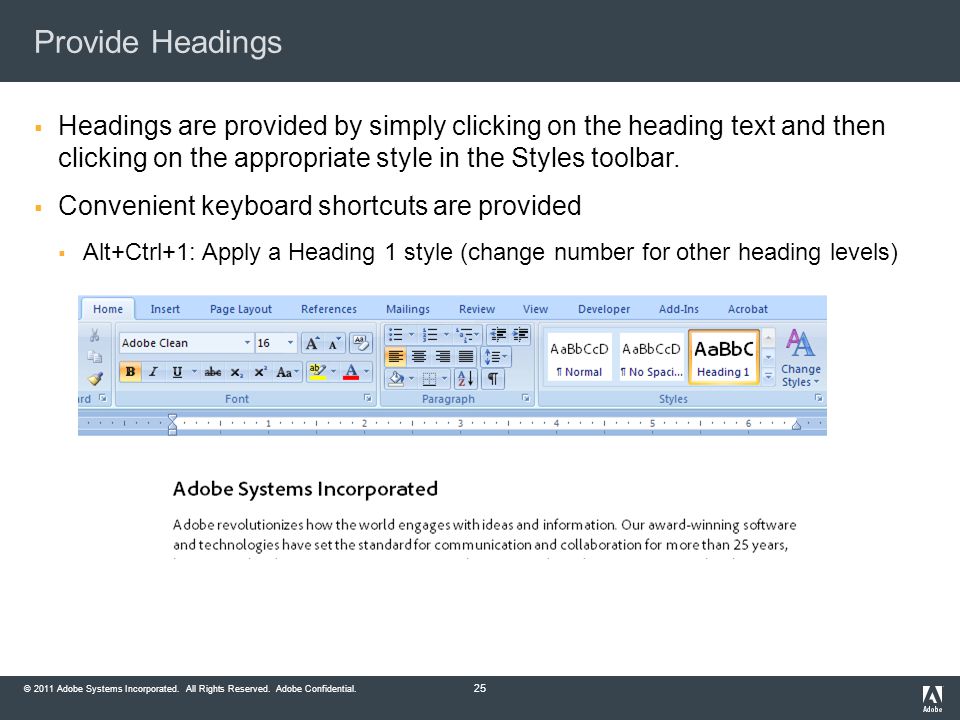Click the numbered list button
The height and width of the screenshot is (720, 960).
click(430, 334)
